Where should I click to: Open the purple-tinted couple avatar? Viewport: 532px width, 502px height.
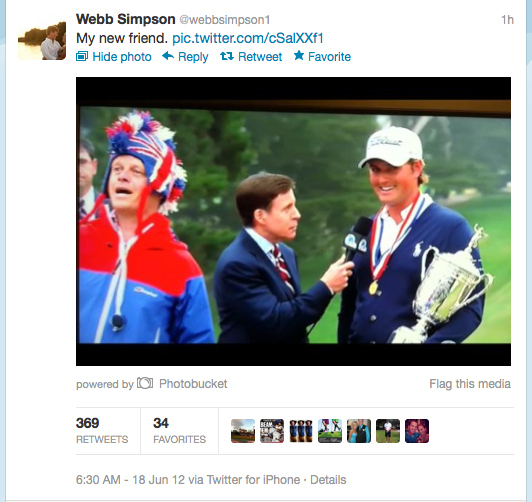417,431
